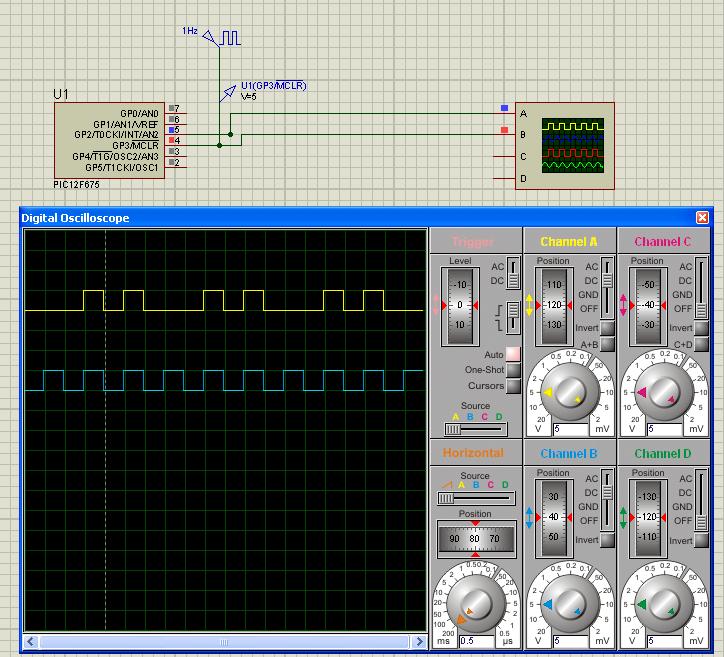Click the Horizontal time value input field

(x=475, y=641)
